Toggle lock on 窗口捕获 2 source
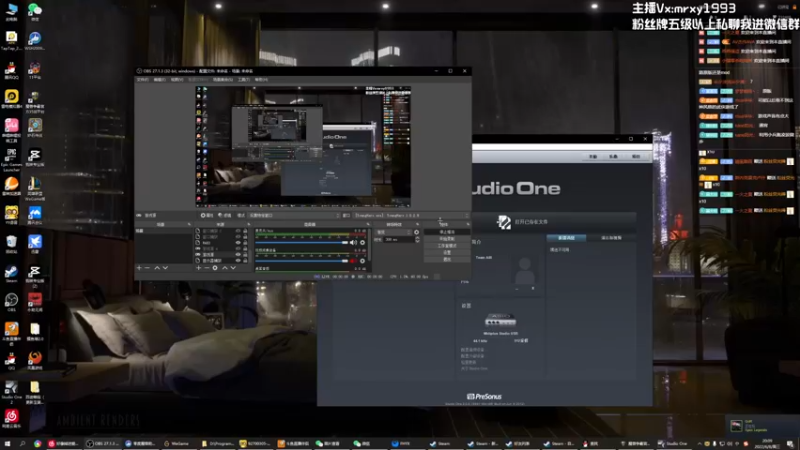This screenshot has width=800, height=450. click(x=245, y=231)
